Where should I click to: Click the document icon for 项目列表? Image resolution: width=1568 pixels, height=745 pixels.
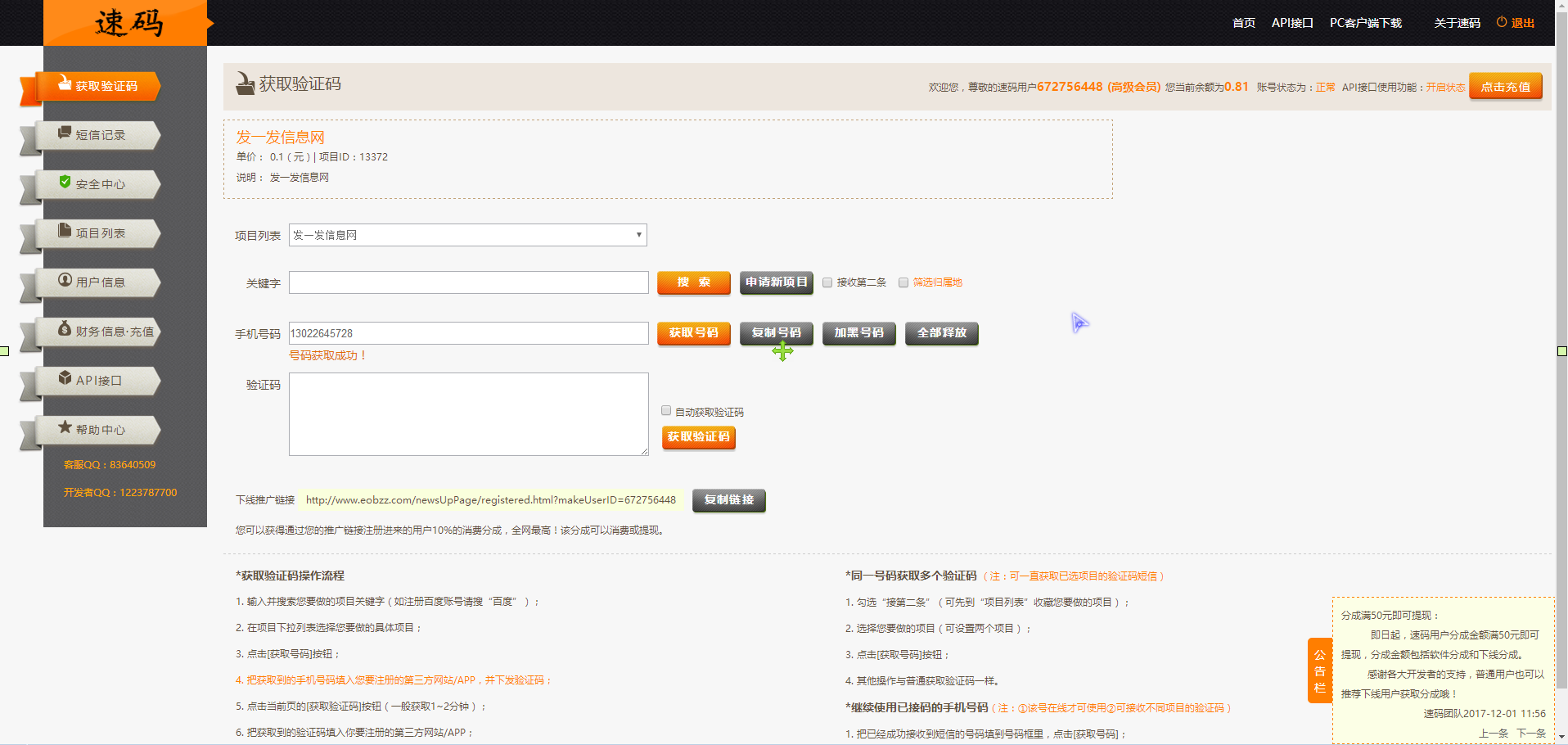[x=65, y=231]
